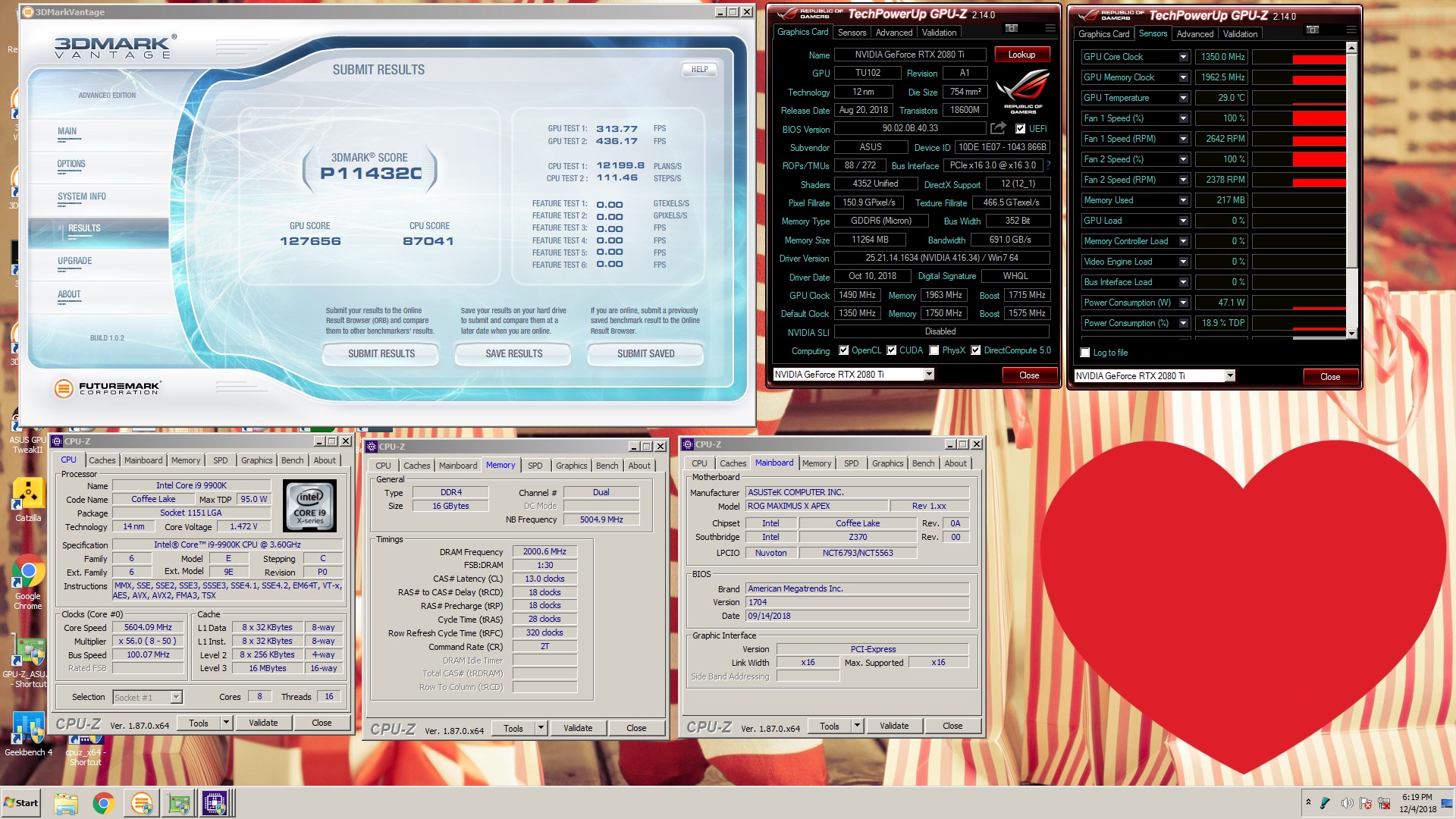Click SUBMIT RESULTS button

[381, 353]
